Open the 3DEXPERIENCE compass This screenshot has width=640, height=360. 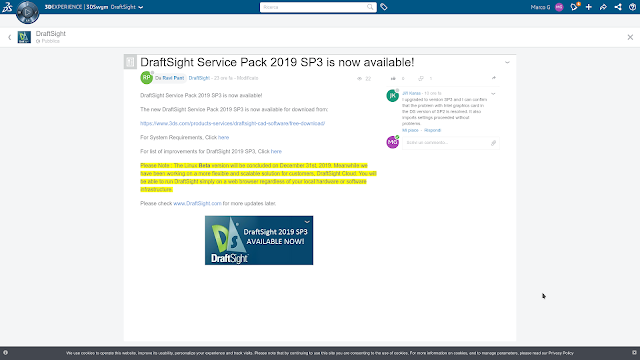[28, 12]
